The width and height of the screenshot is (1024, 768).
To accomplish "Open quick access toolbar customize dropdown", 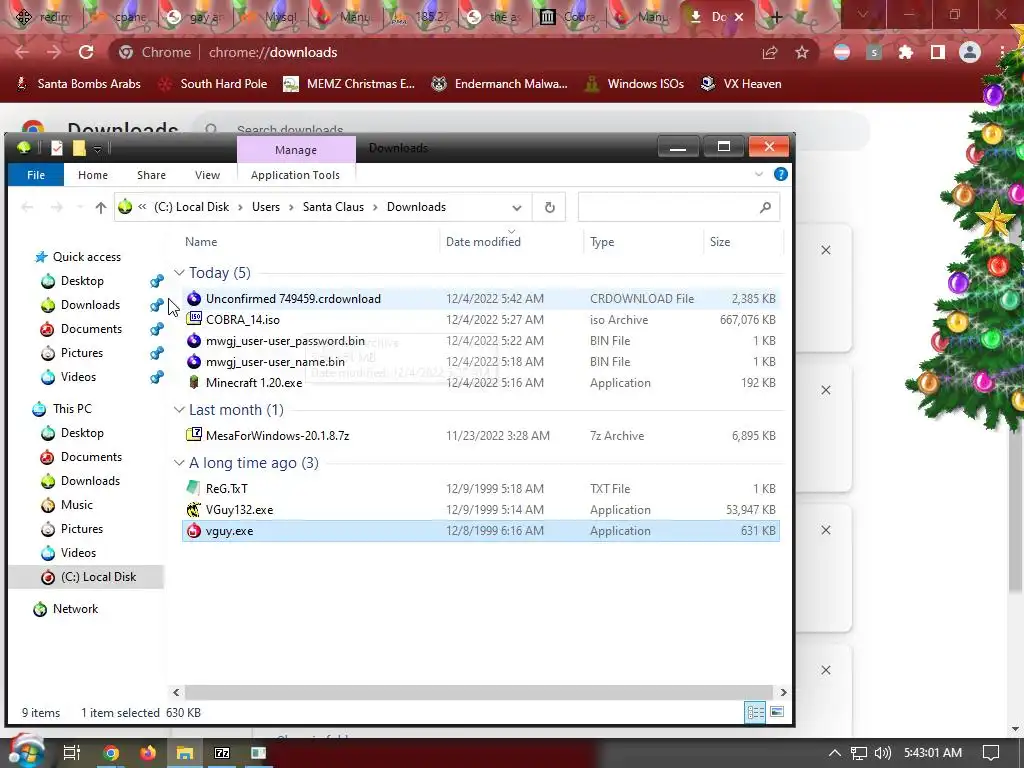I will pos(97,150).
